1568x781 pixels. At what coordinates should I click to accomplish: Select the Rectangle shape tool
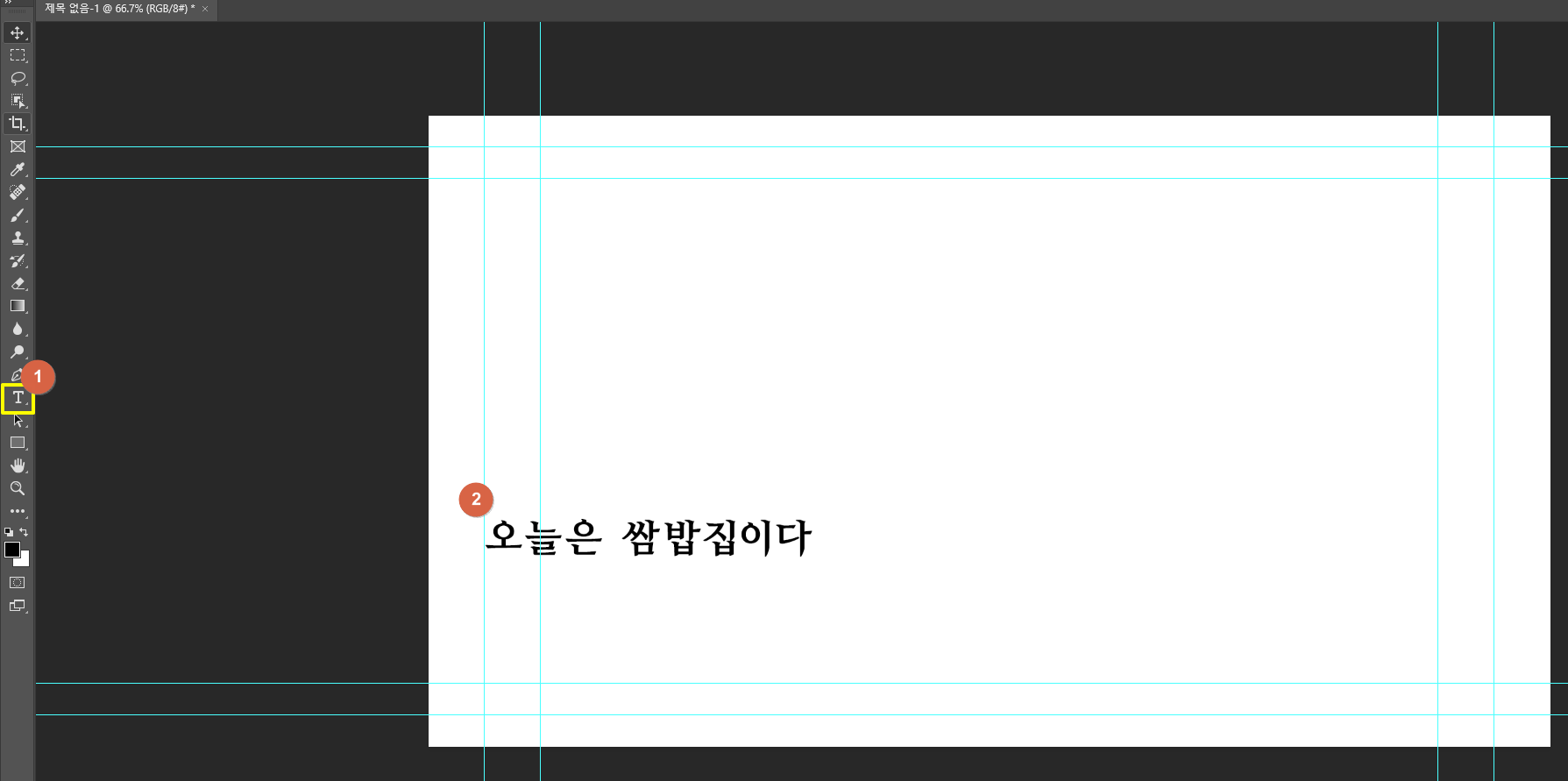click(x=18, y=443)
